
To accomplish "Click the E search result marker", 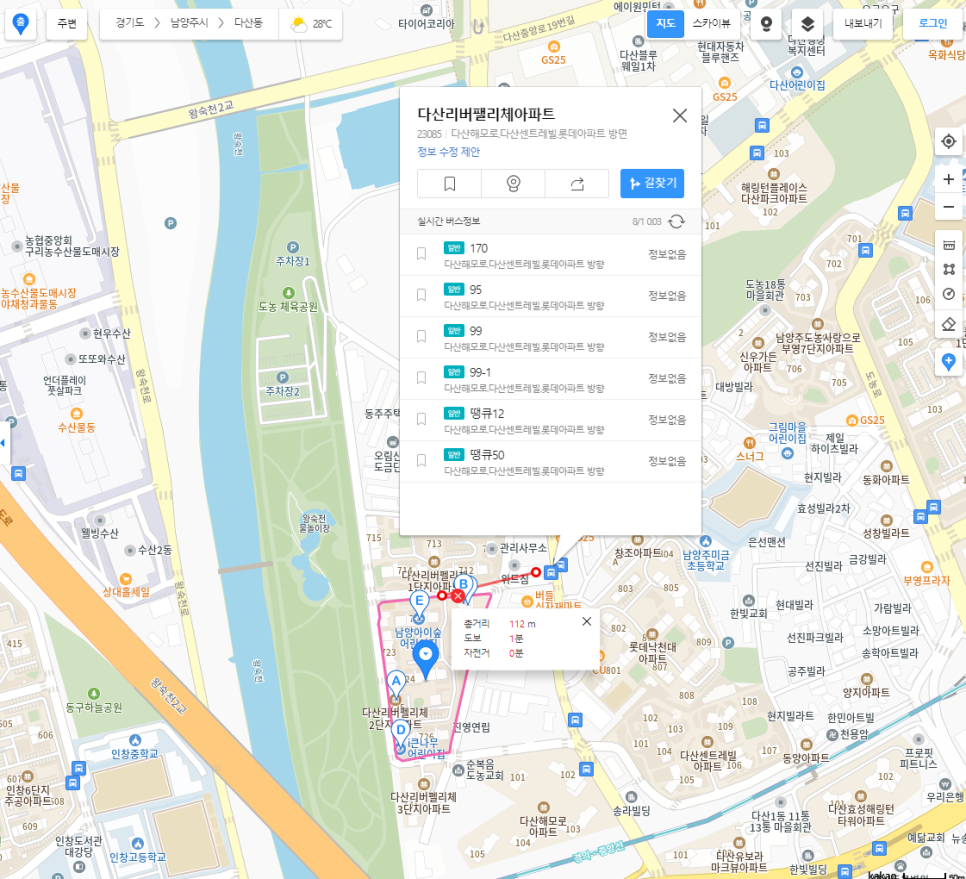I will point(420,604).
